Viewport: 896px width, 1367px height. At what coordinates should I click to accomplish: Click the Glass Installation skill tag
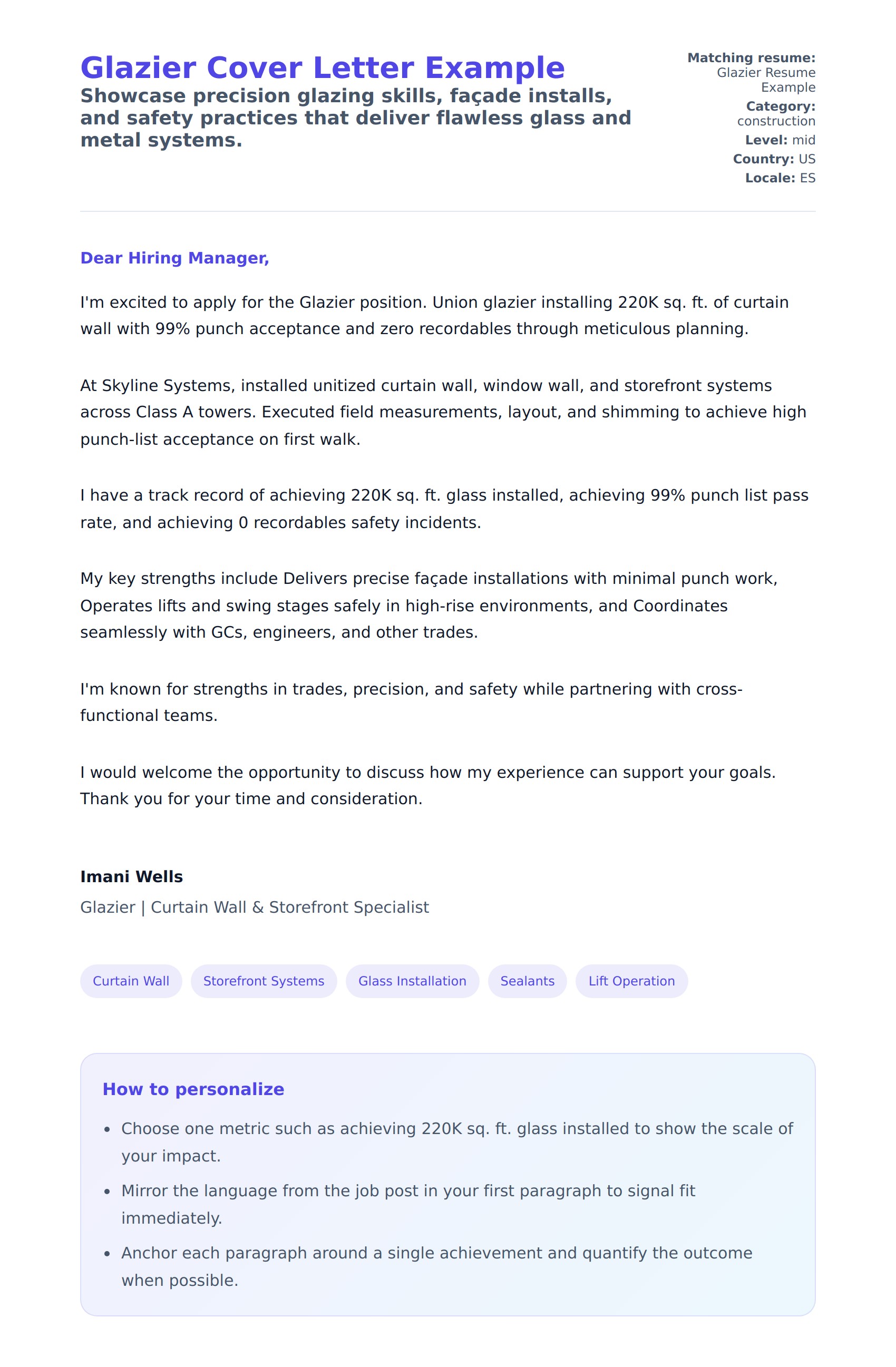pos(412,981)
